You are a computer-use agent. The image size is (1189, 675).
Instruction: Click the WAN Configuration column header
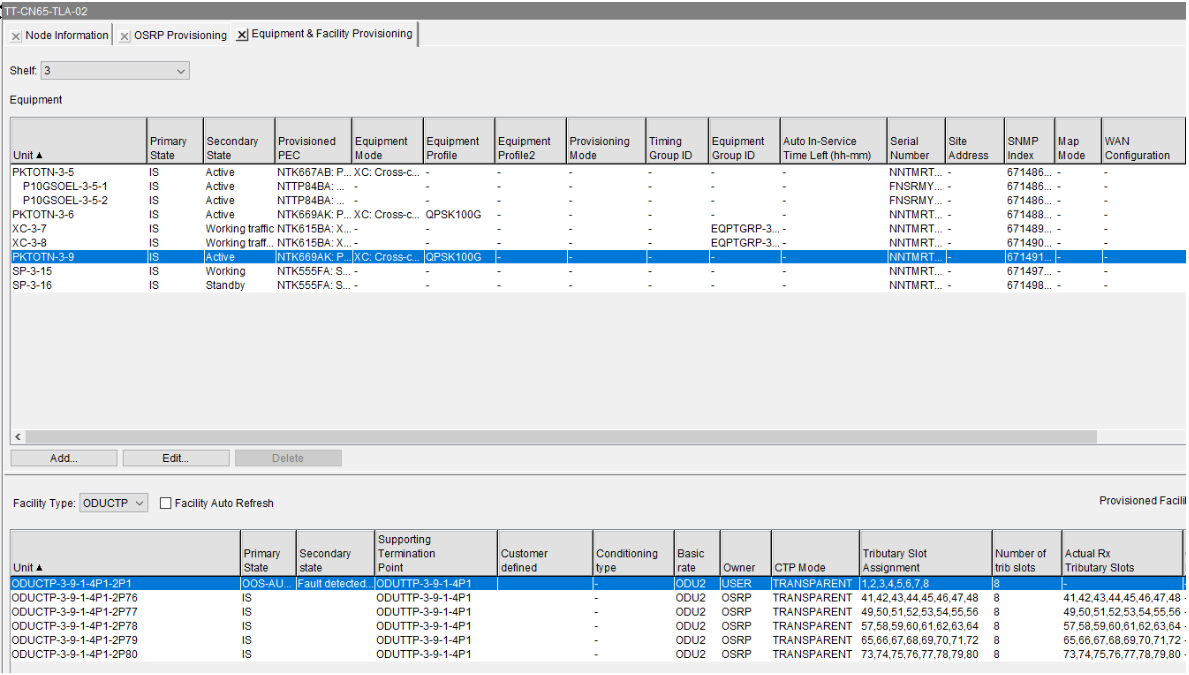pyautogui.click(x=1144, y=141)
